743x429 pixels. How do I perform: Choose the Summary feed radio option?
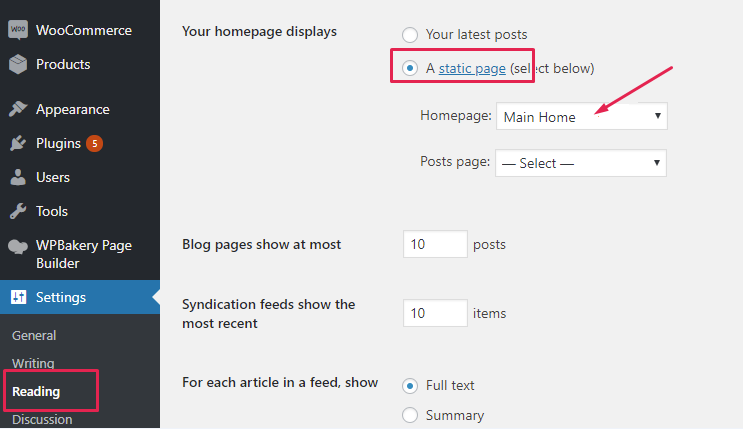(410, 415)
